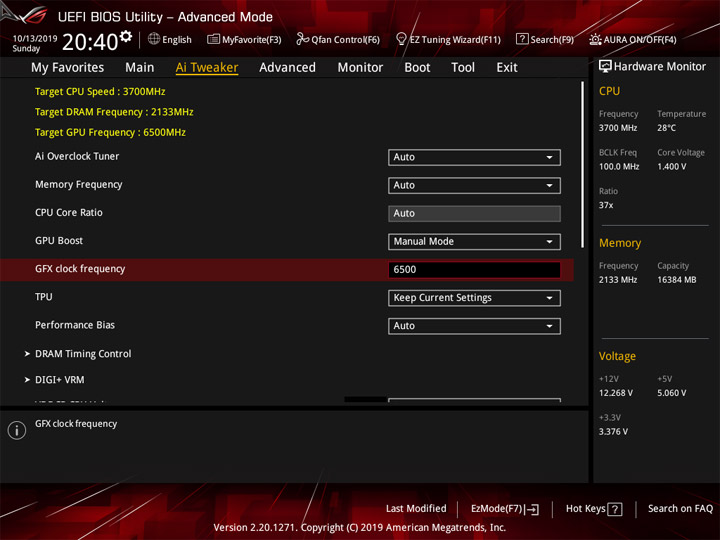720x540 pixels.
Task: Select the GPU Boost label
Action: click(x=59, y=241)
